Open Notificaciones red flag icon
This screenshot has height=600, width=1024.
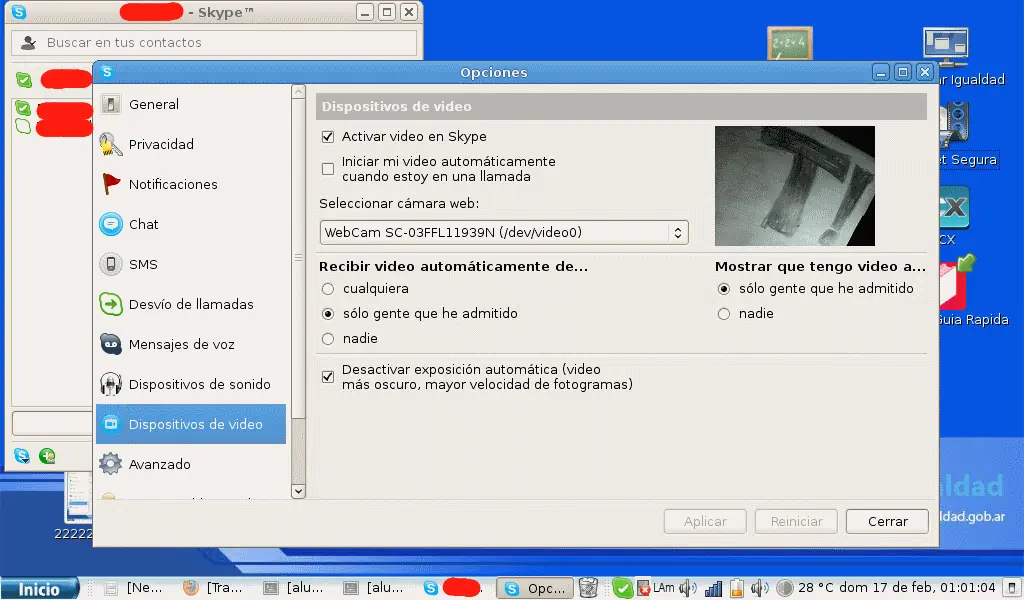tap(111, 184)
